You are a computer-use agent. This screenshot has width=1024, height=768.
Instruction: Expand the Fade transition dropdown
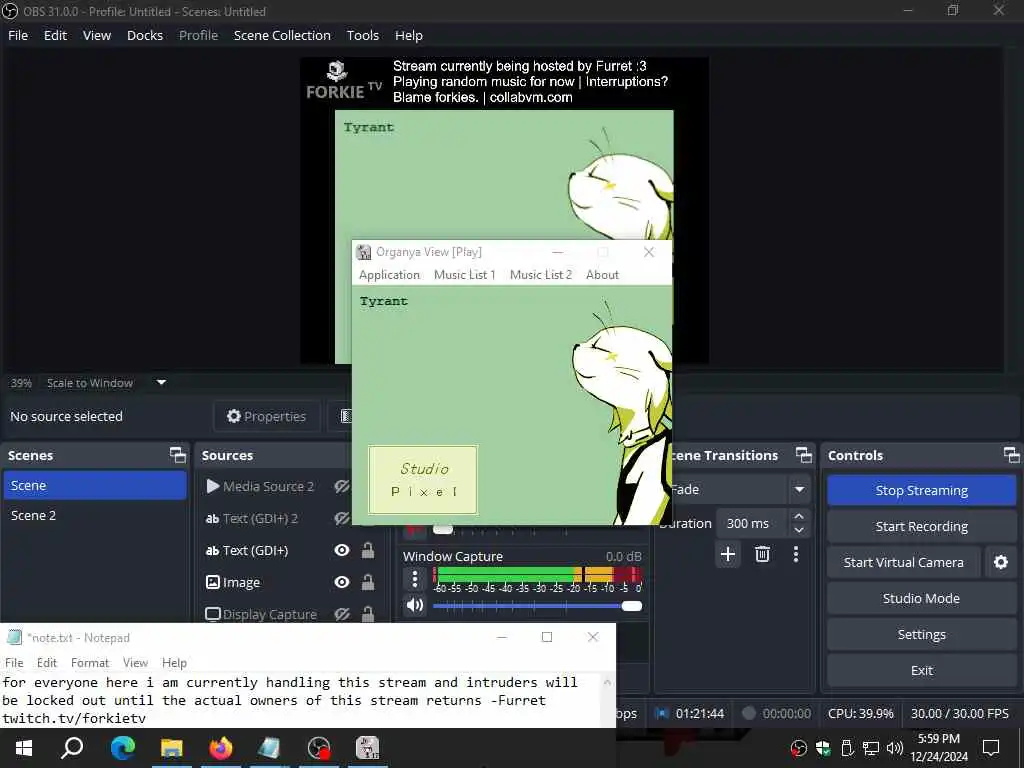coord(799,489)
